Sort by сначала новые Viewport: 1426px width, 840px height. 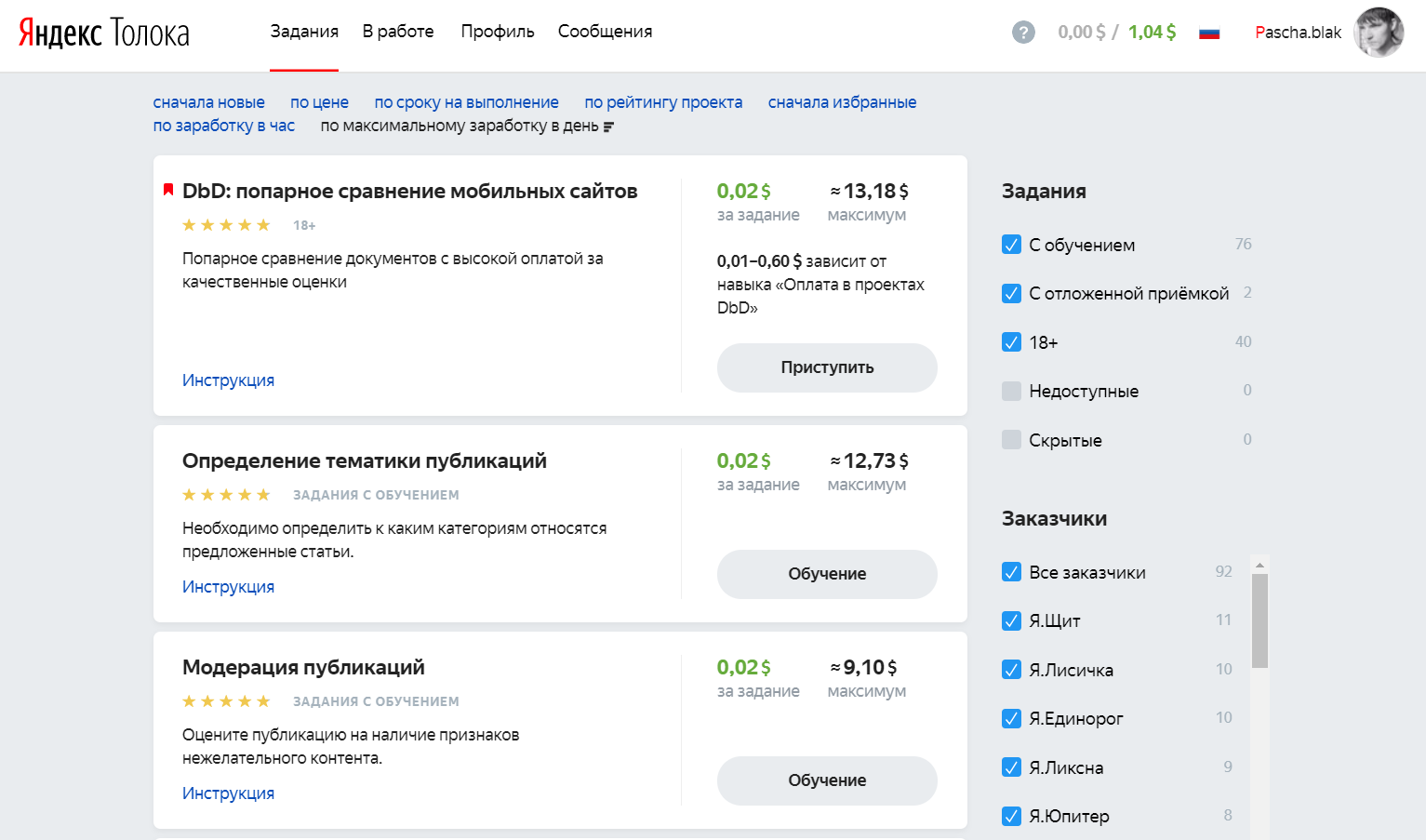[208, 102]
